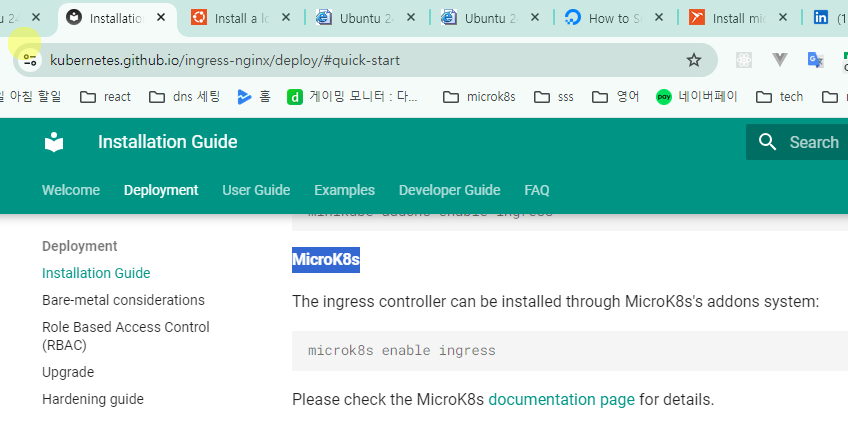Click the Installation Guide header title
This screenshot has width=848, height=427.
coord(168,142)
